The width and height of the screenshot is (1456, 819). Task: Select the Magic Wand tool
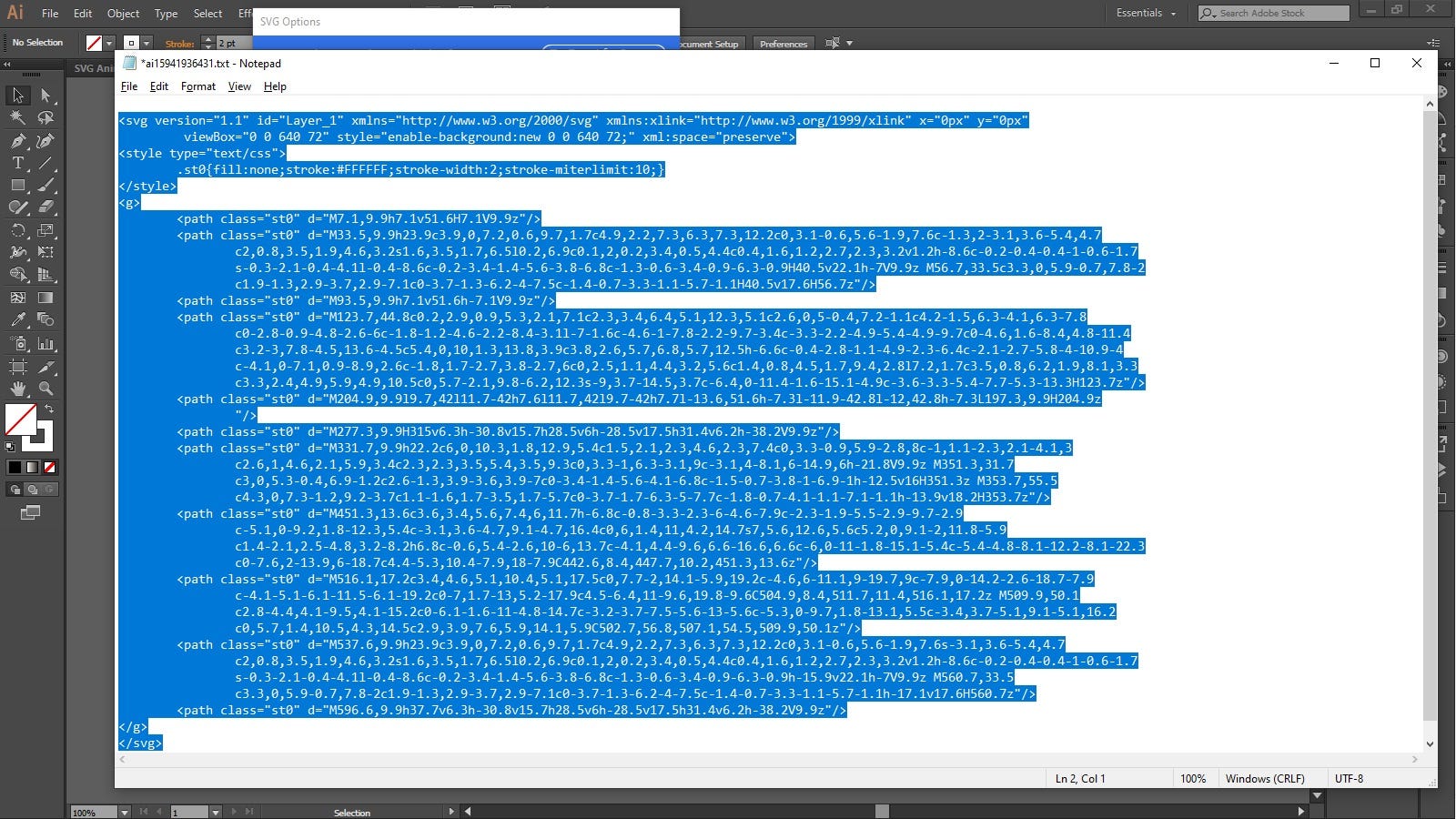tap(17, 117)
